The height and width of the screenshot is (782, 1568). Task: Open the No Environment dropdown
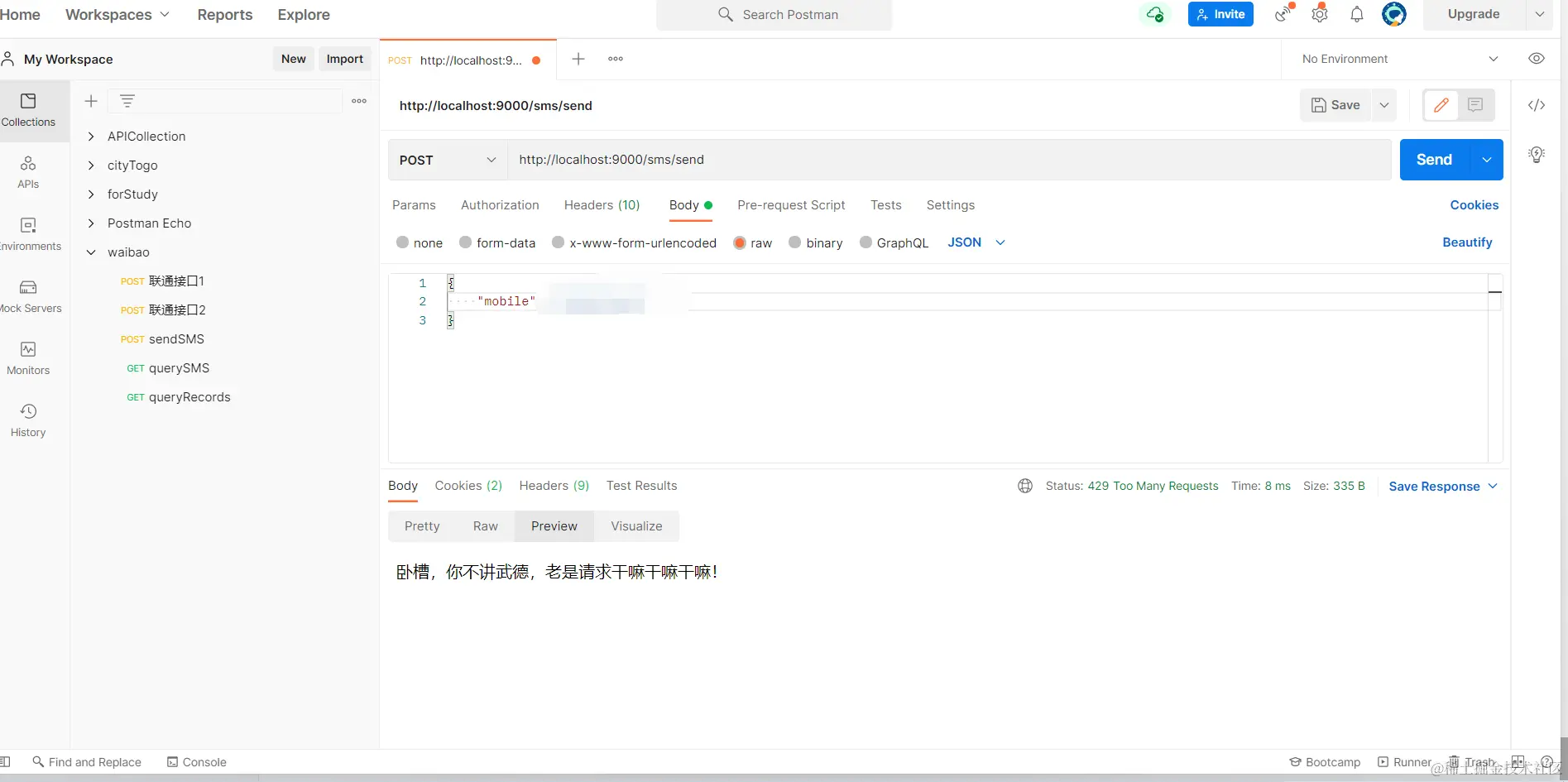tap(1400, 59)
